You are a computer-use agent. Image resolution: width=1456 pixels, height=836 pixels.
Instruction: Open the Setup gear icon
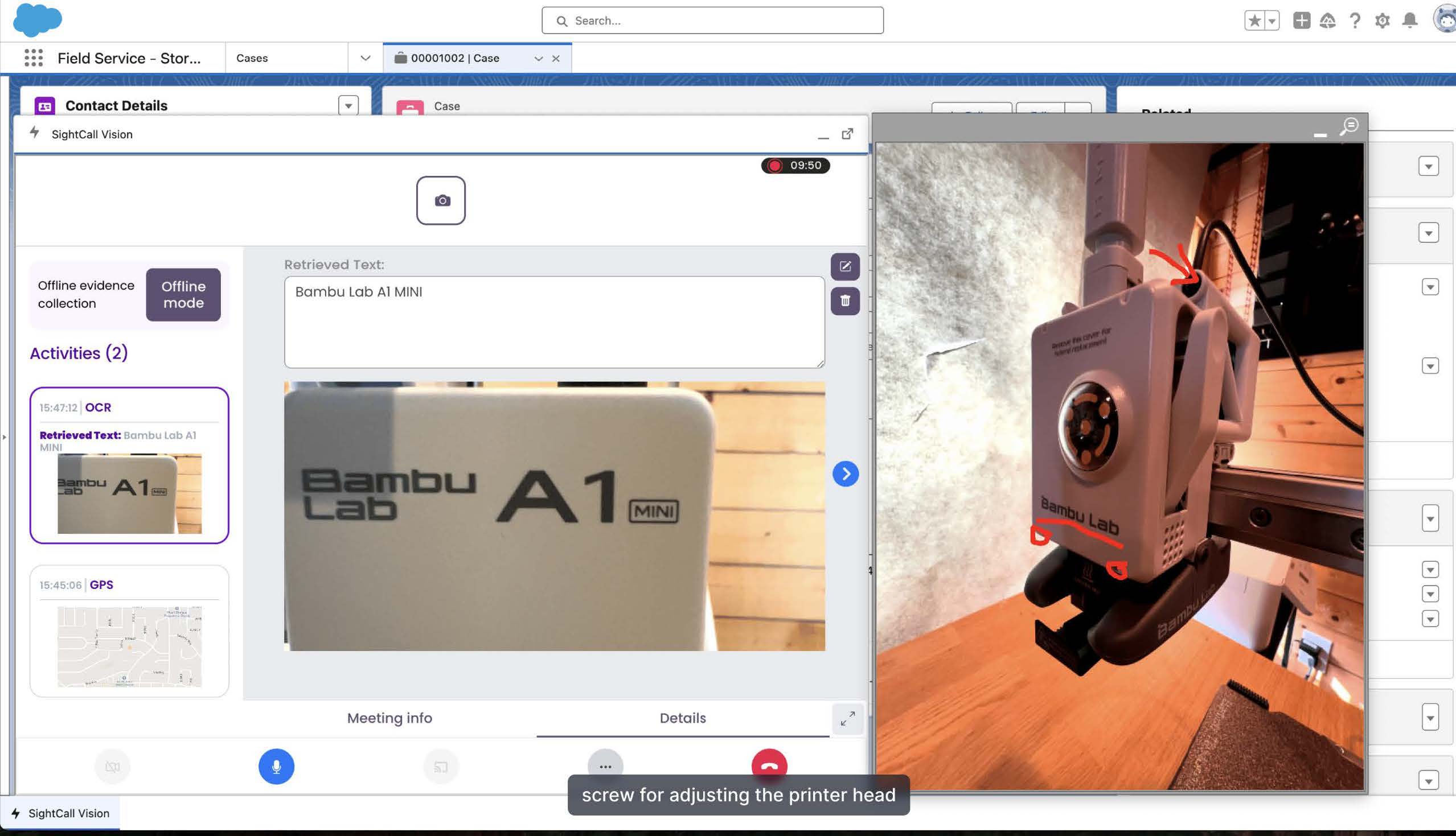1383,20
